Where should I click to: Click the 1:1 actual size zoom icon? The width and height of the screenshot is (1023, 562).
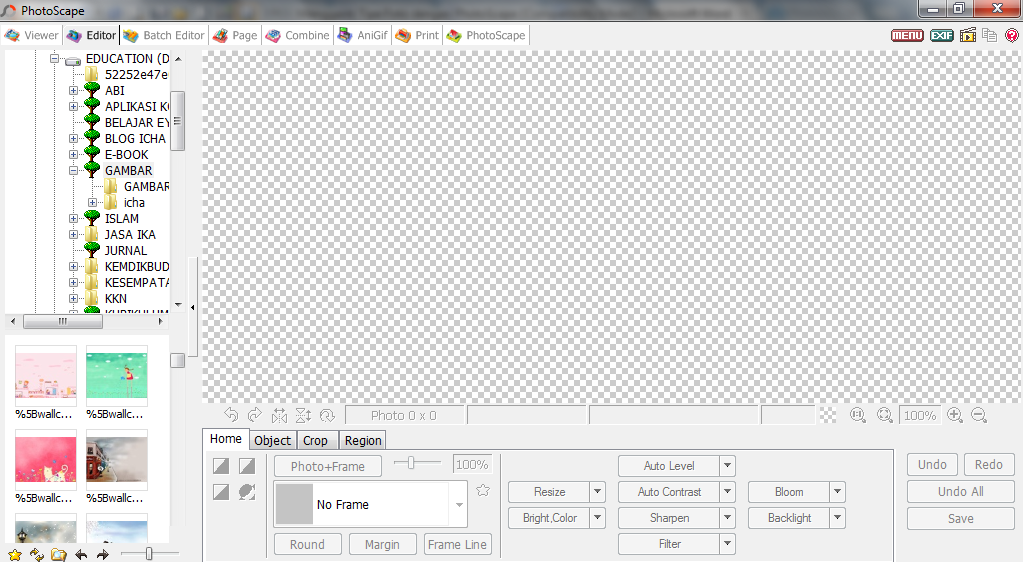coord(858,415)
